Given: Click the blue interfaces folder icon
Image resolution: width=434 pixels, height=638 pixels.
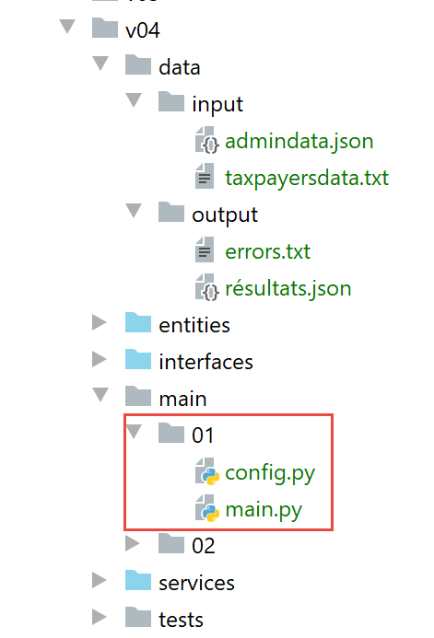Looking at the screenshot, I should click(x=138, y=359).
